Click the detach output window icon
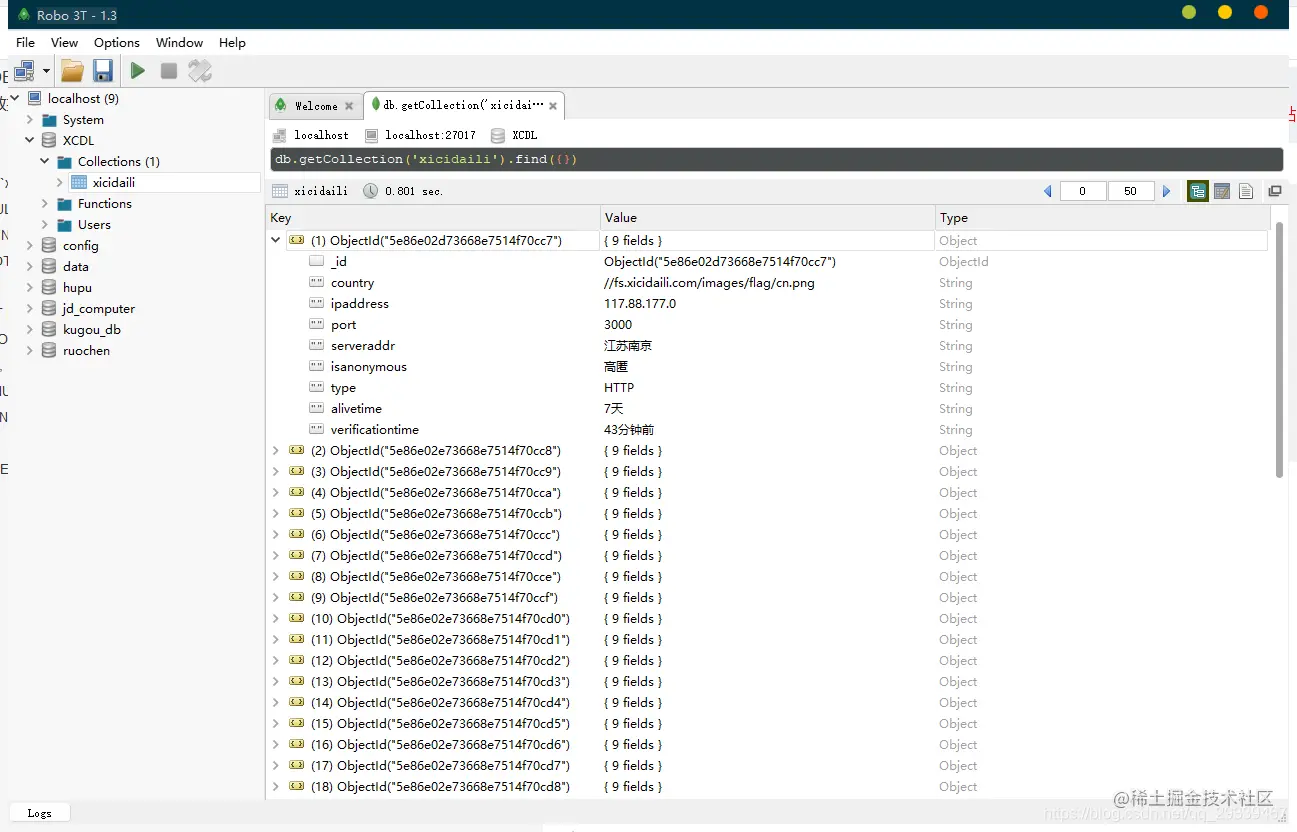Screen dimensions: 1297x832 click(1275, 191)
